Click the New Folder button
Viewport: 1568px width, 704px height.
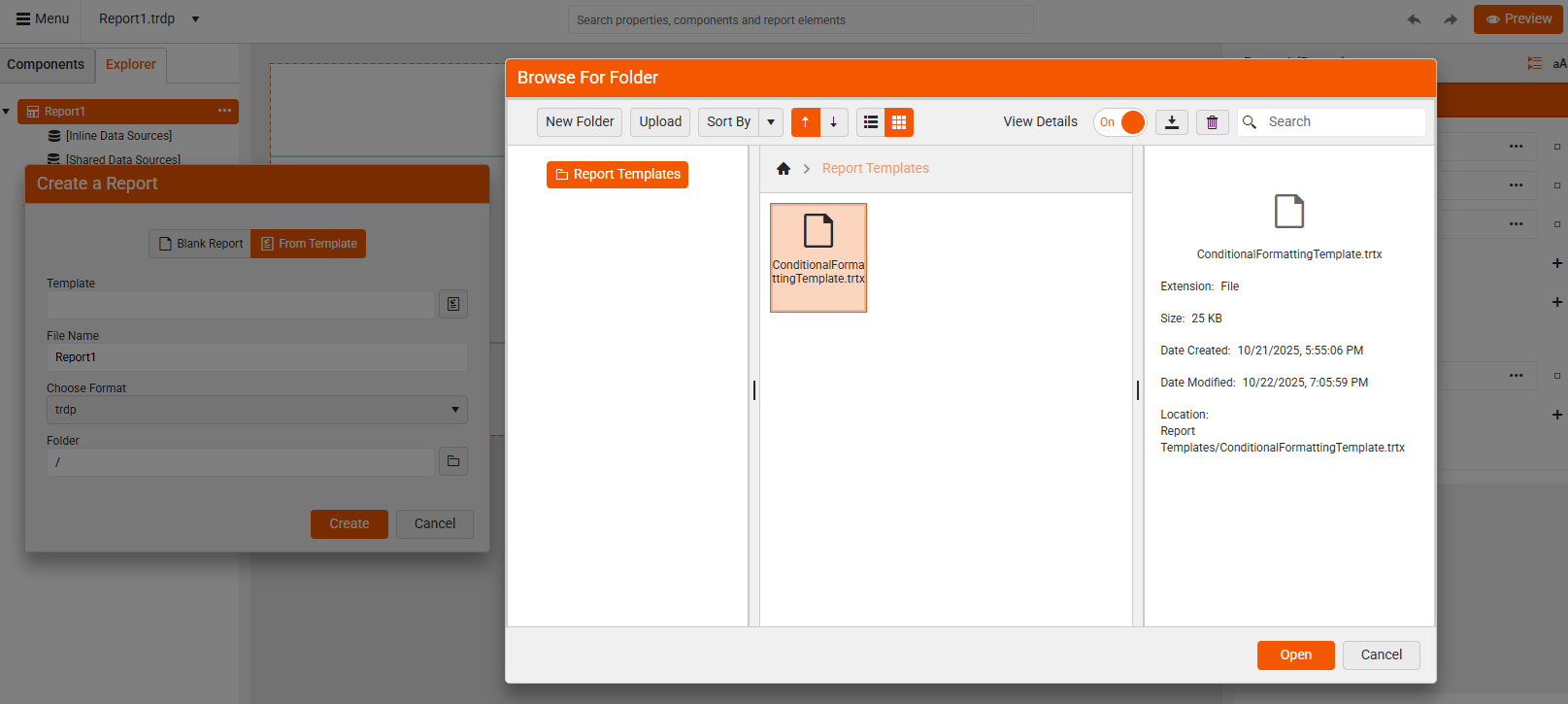pos(580,122)
